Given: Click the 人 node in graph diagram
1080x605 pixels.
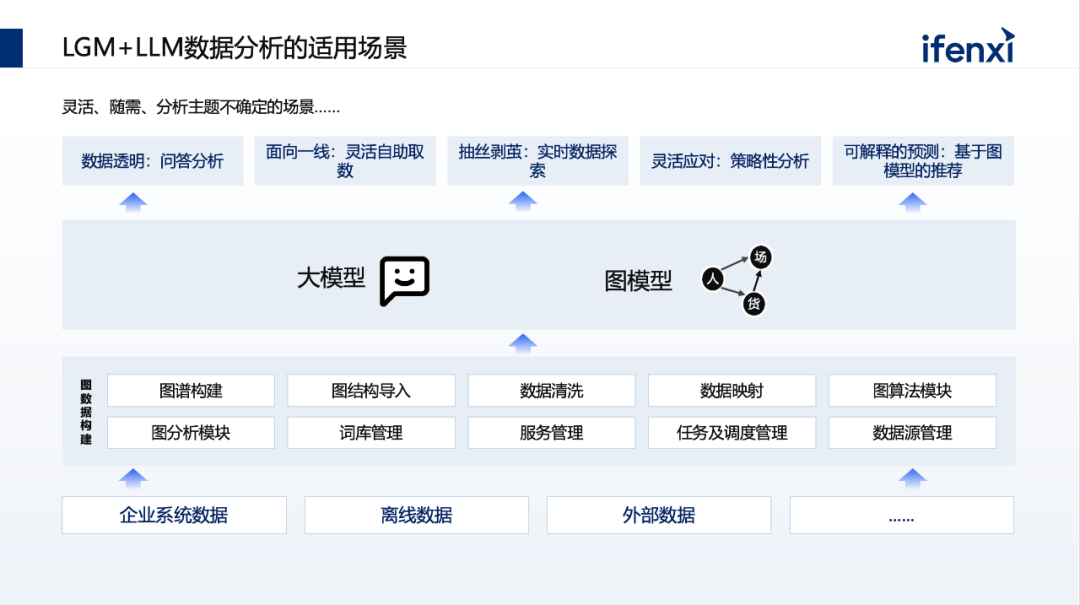Looking at the screenshot, I should [x=712, y=279].
